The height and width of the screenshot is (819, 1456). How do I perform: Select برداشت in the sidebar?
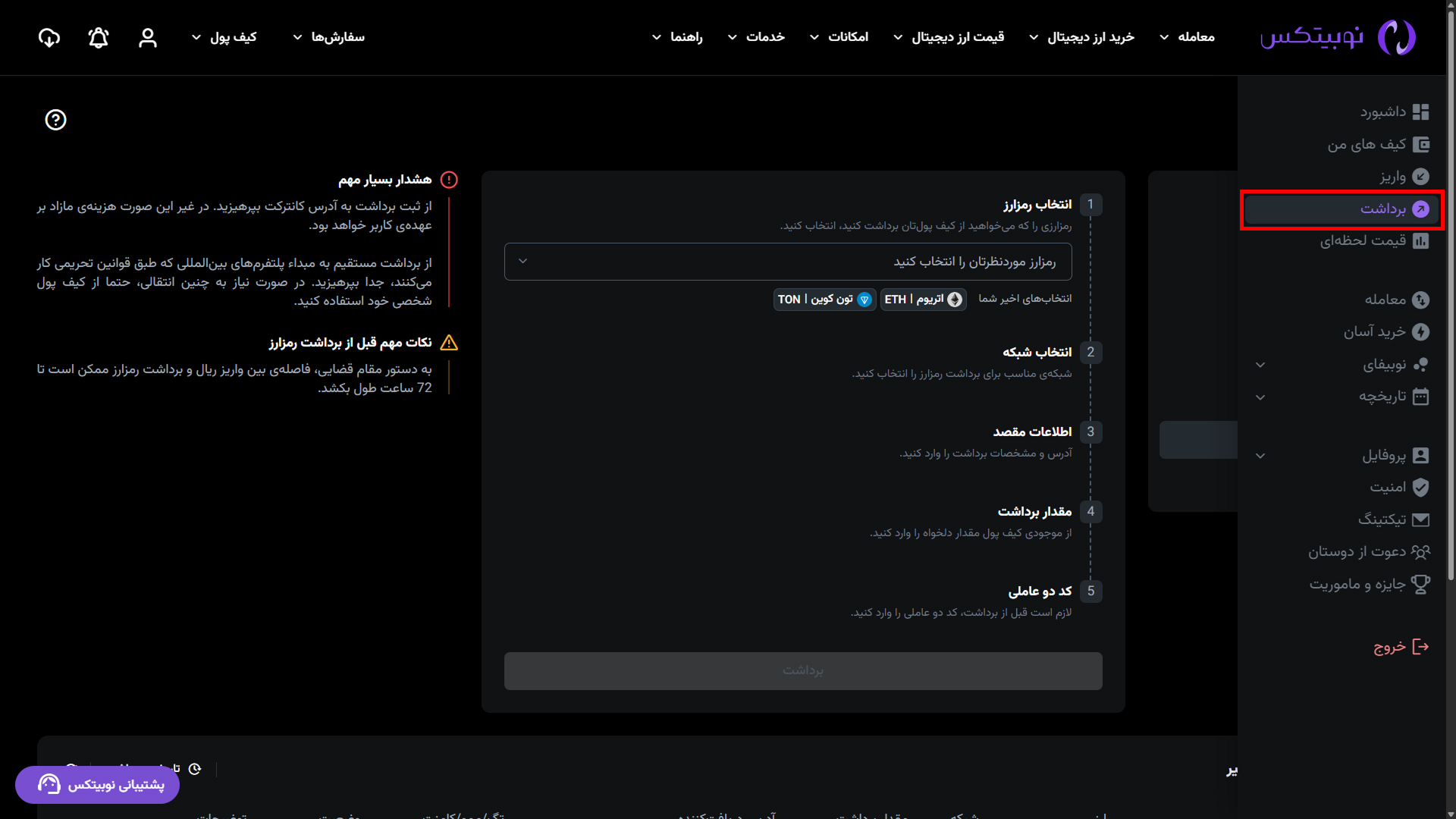[1341, 209]
